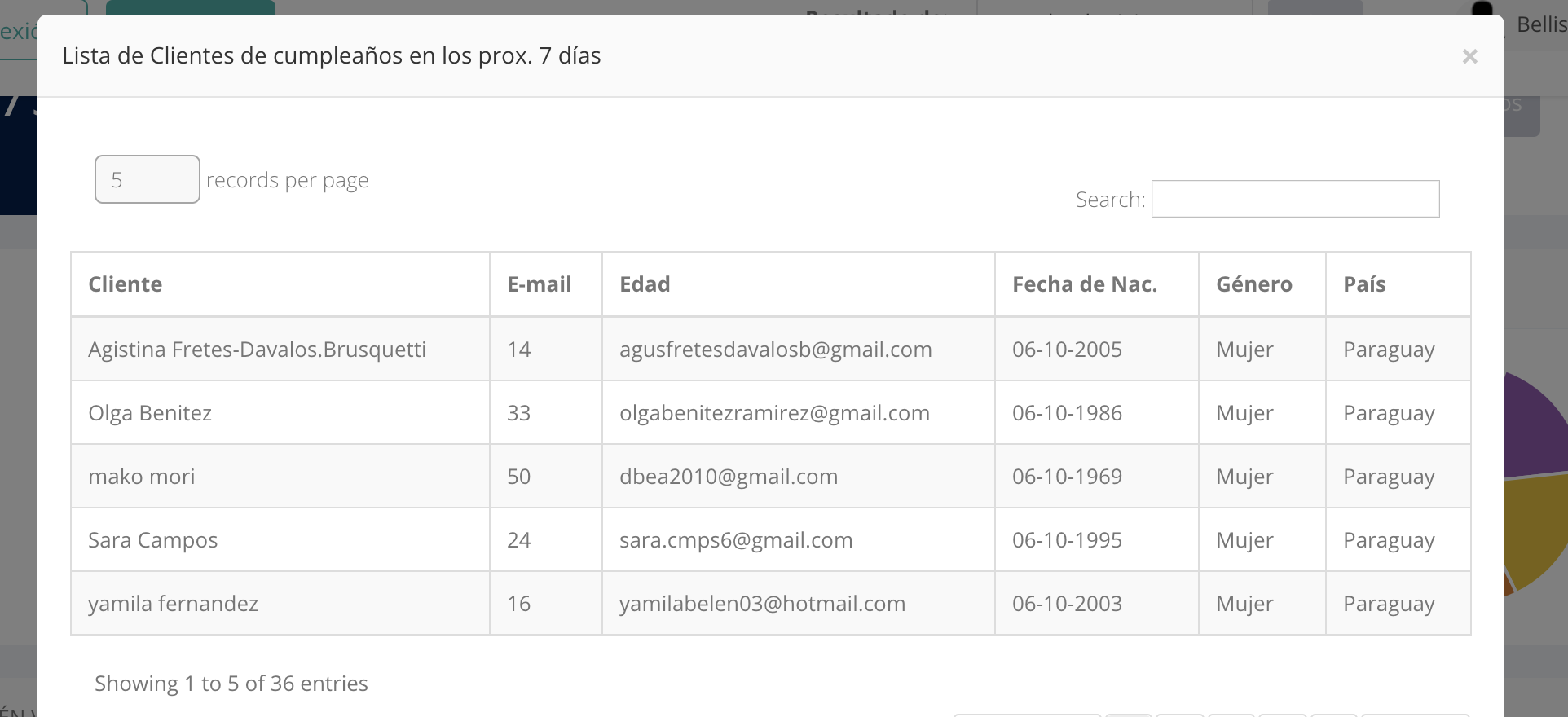Close the birthday clients list dialog
This screenshot has height=717, width=1568.
pyautogui.click(x=1469, y=56)
